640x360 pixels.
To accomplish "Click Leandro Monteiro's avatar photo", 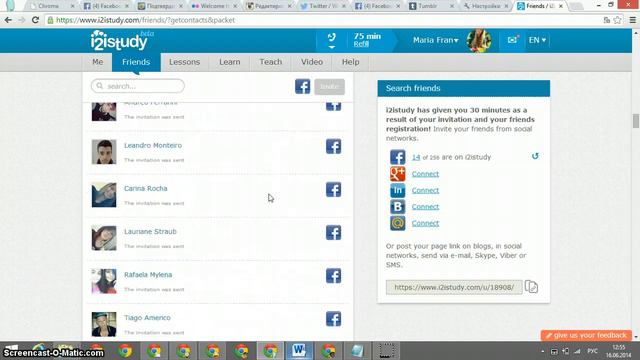I will [104, 152].
